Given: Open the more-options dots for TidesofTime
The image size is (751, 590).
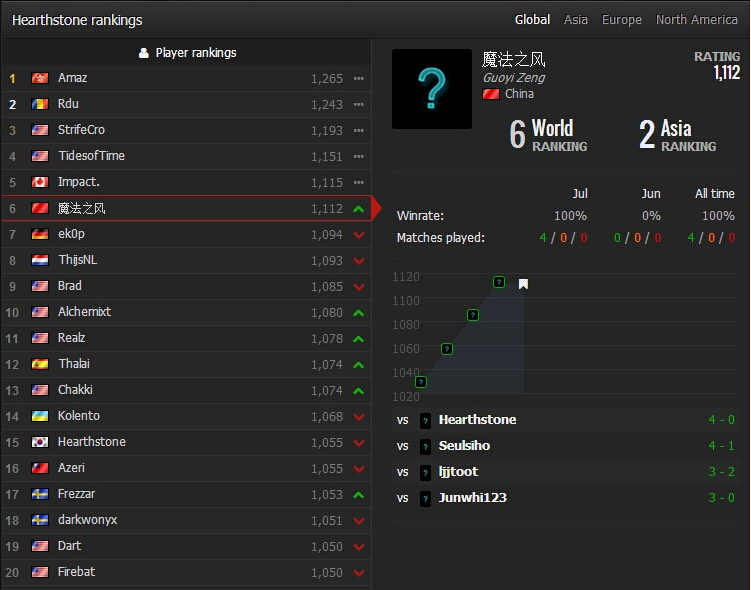Looking at the screenshot, I should (359, 156).
